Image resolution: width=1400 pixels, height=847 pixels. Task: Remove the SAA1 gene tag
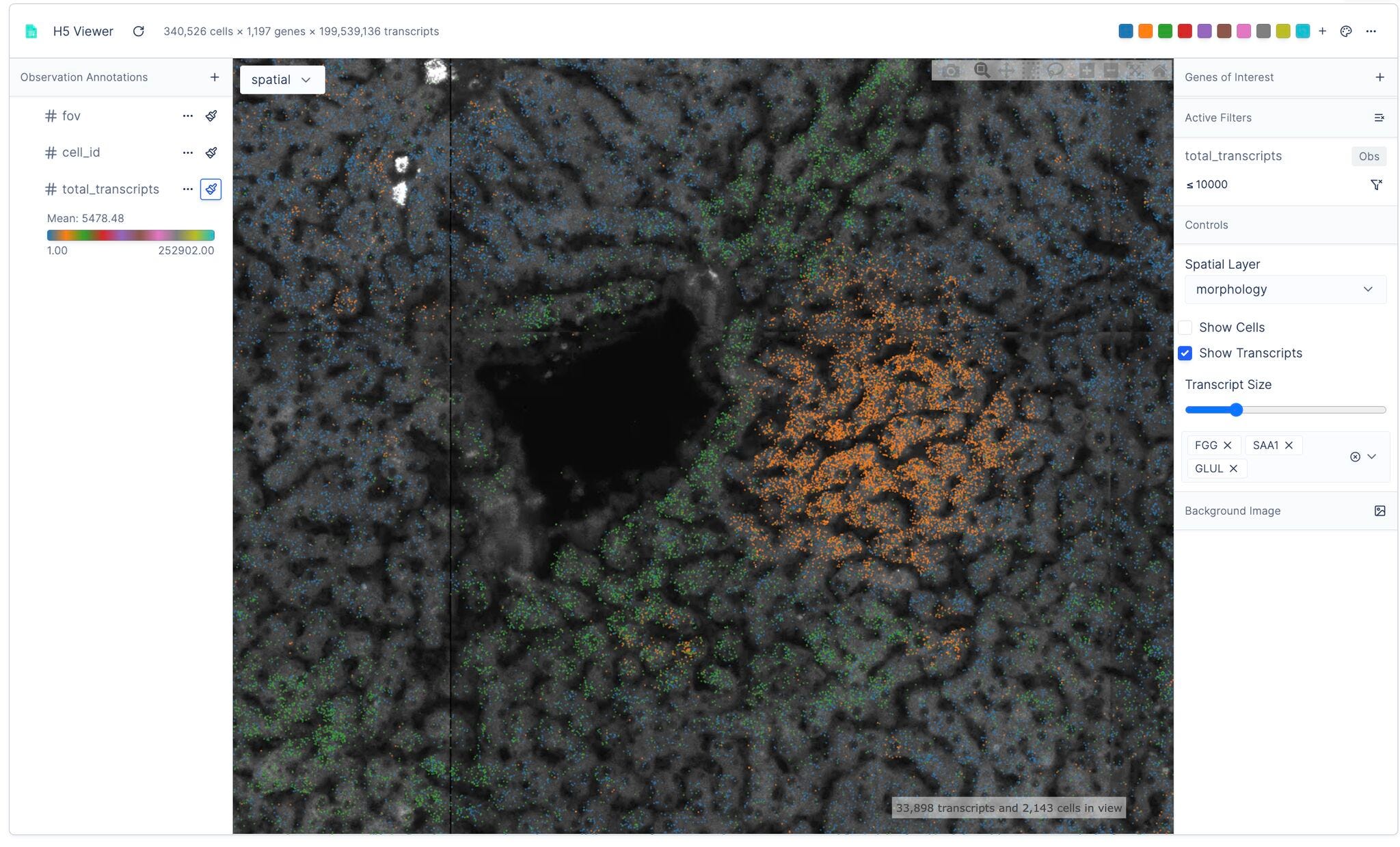point(1289,446)
